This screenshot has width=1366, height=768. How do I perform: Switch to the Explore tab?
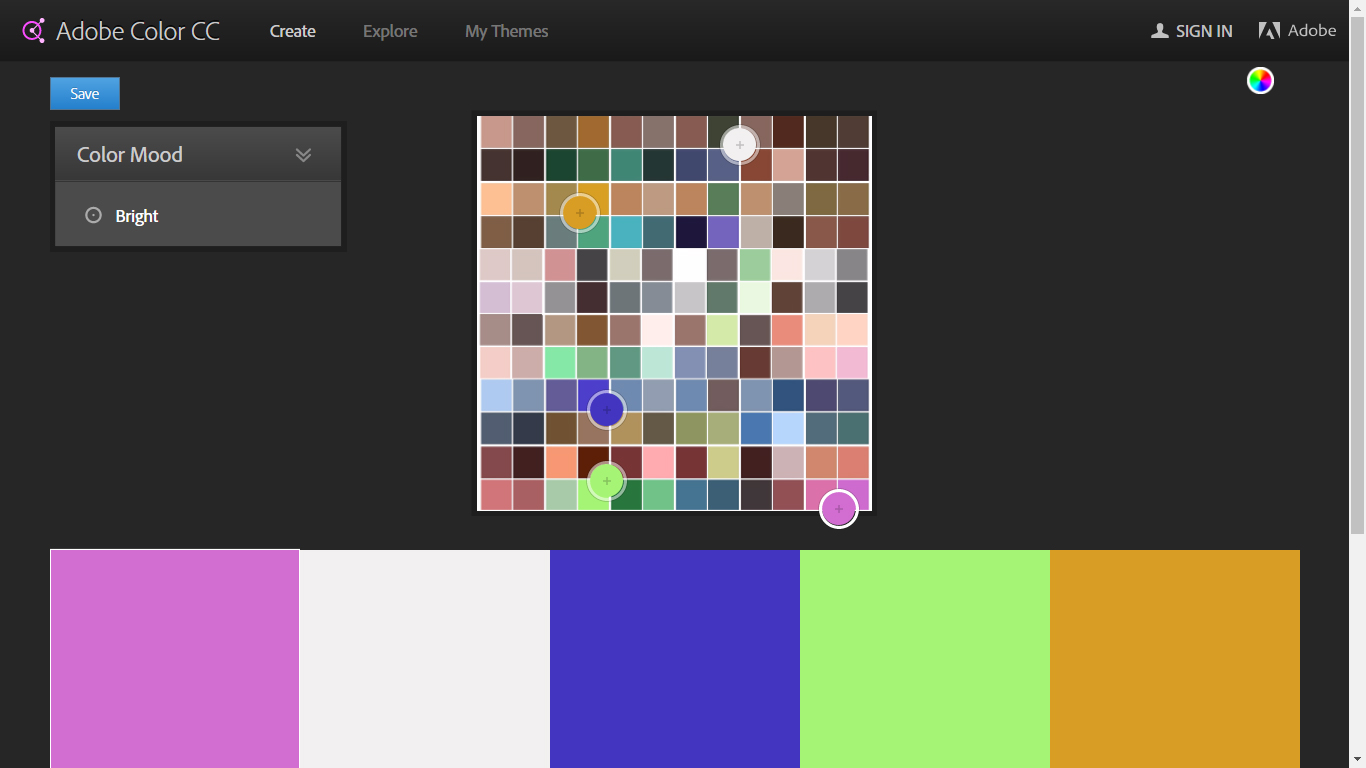click(x=390, y=31)
